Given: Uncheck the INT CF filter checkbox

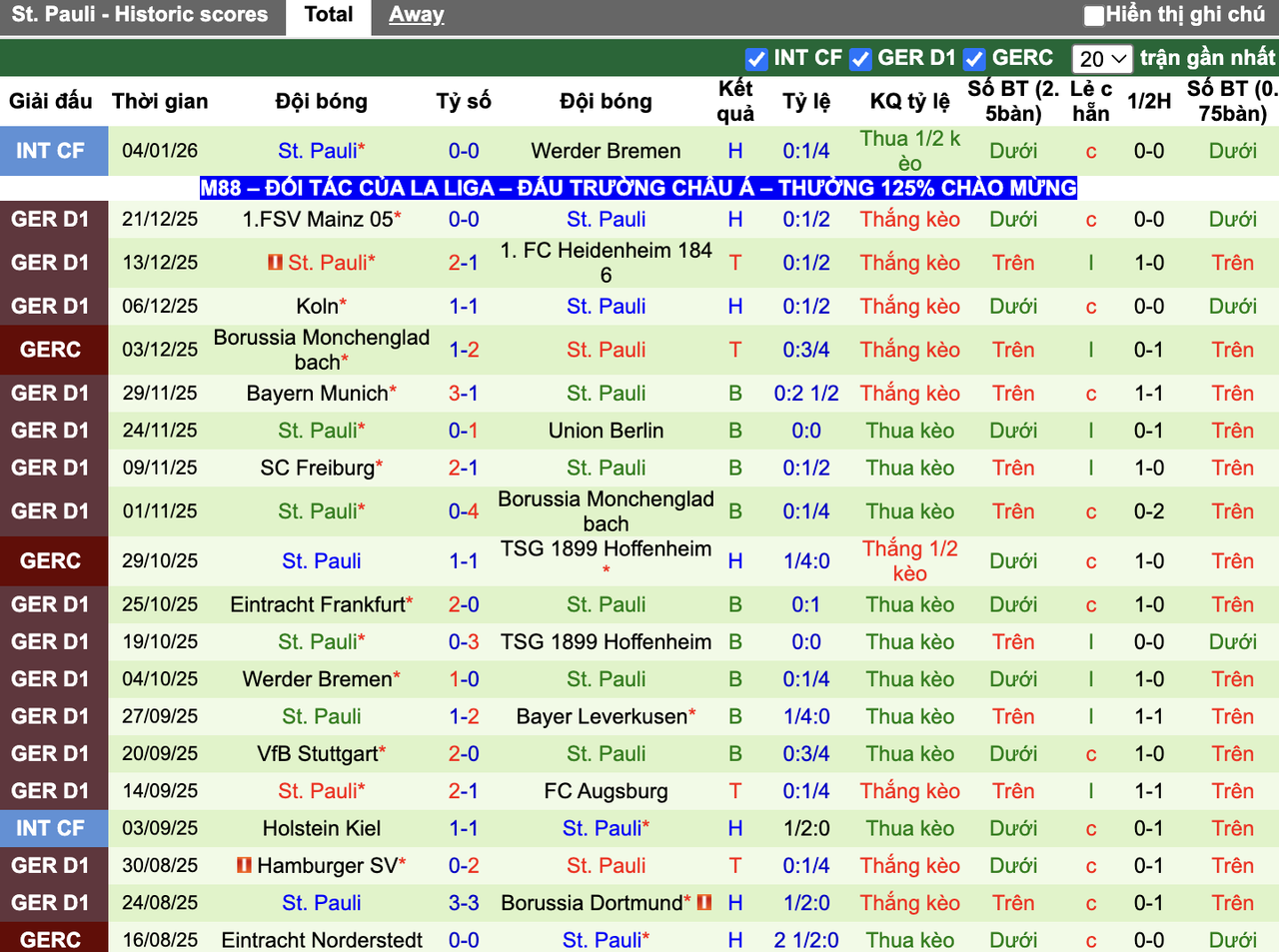Looking at the screenshot, I should [x=756, y=59].
